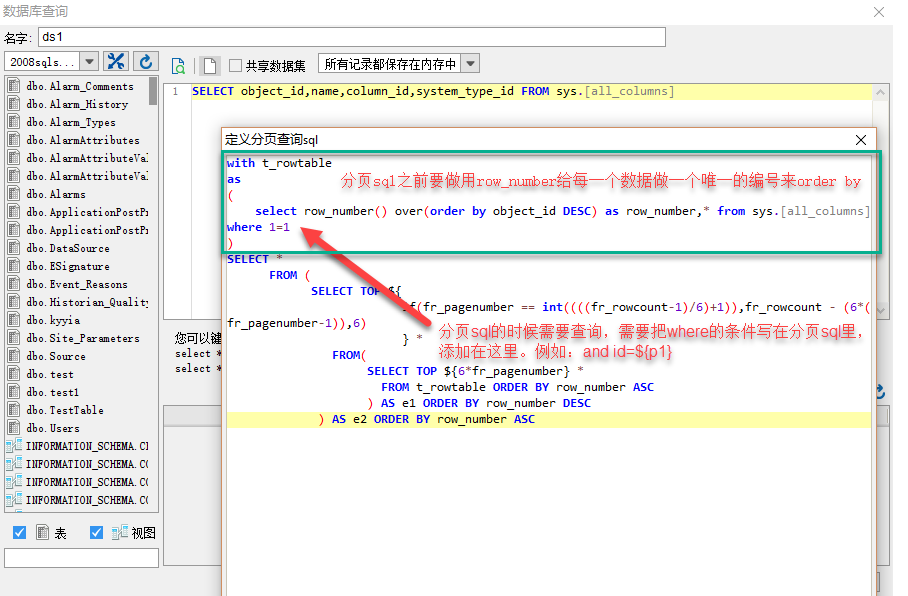Click the table icon next to 表 checkbox
The height and width of the screenshot is (596, 908).
pos(42,532)
